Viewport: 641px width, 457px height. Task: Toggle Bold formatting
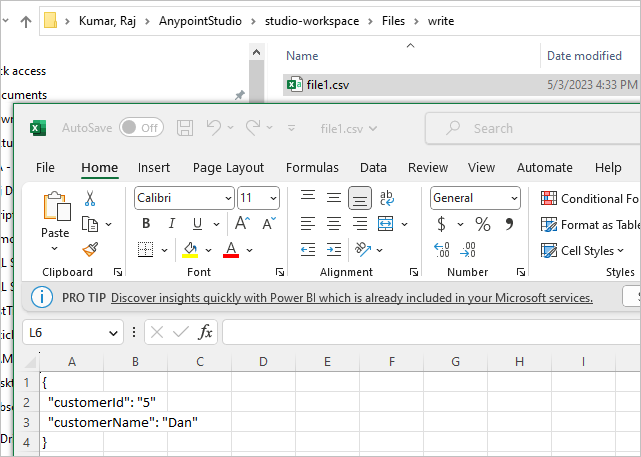pyautogui.click(x=146, y=224)
